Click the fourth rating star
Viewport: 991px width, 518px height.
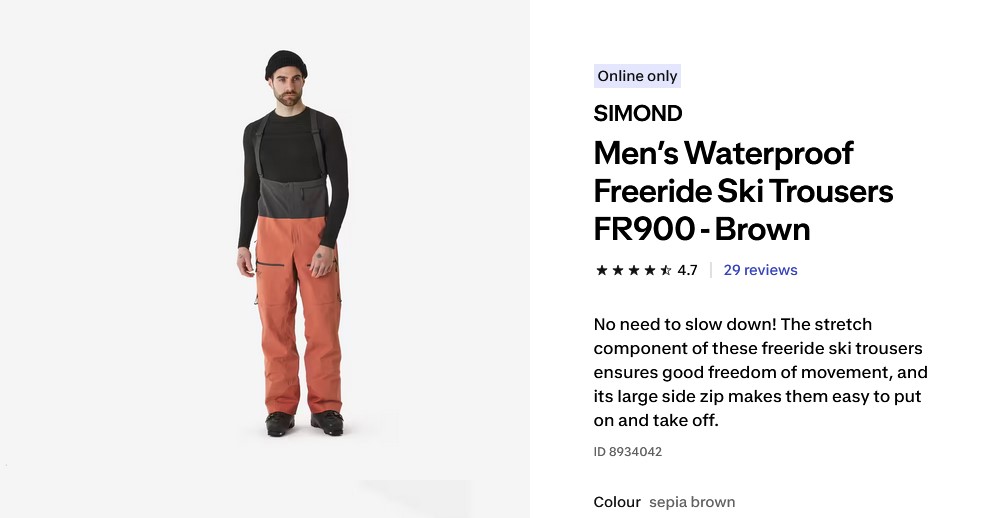(x=650, y=270)
